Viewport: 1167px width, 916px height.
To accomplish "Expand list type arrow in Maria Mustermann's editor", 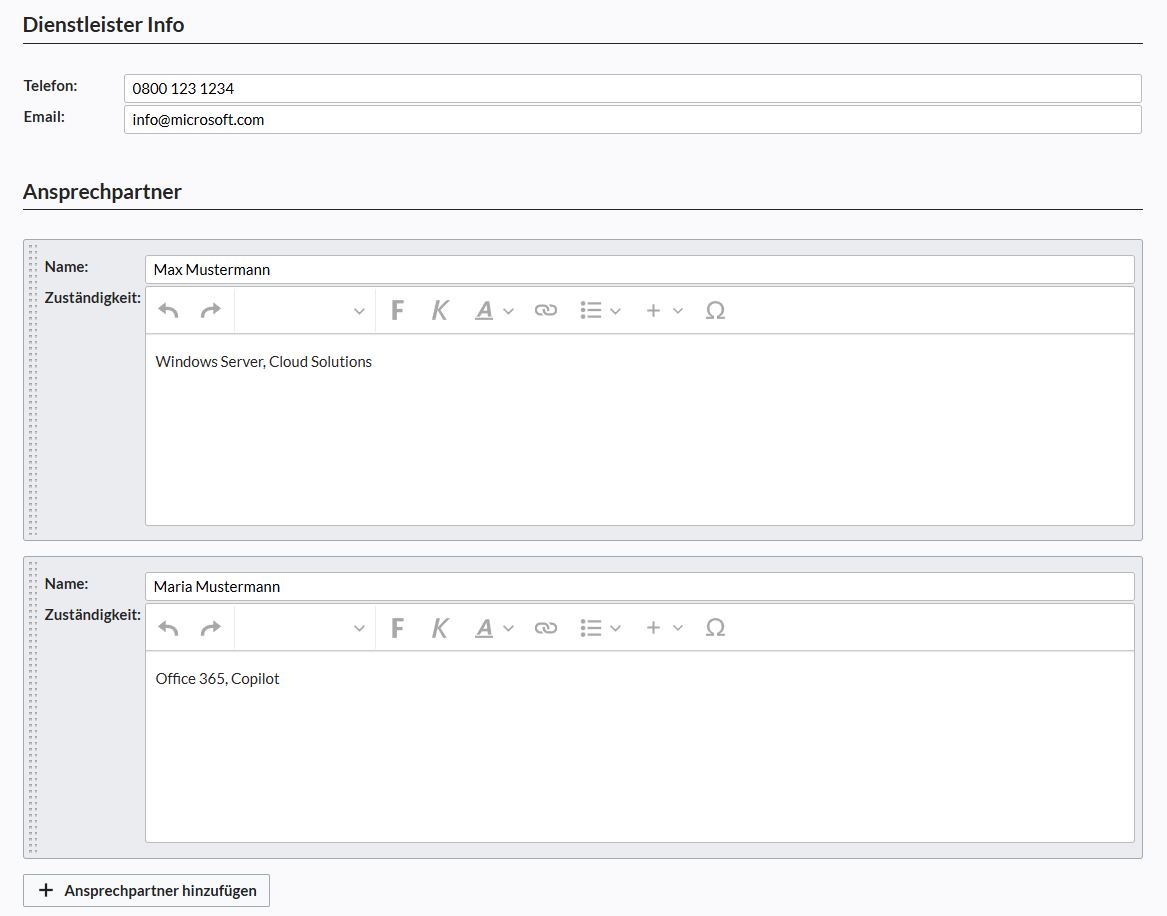I will (616, 629).
